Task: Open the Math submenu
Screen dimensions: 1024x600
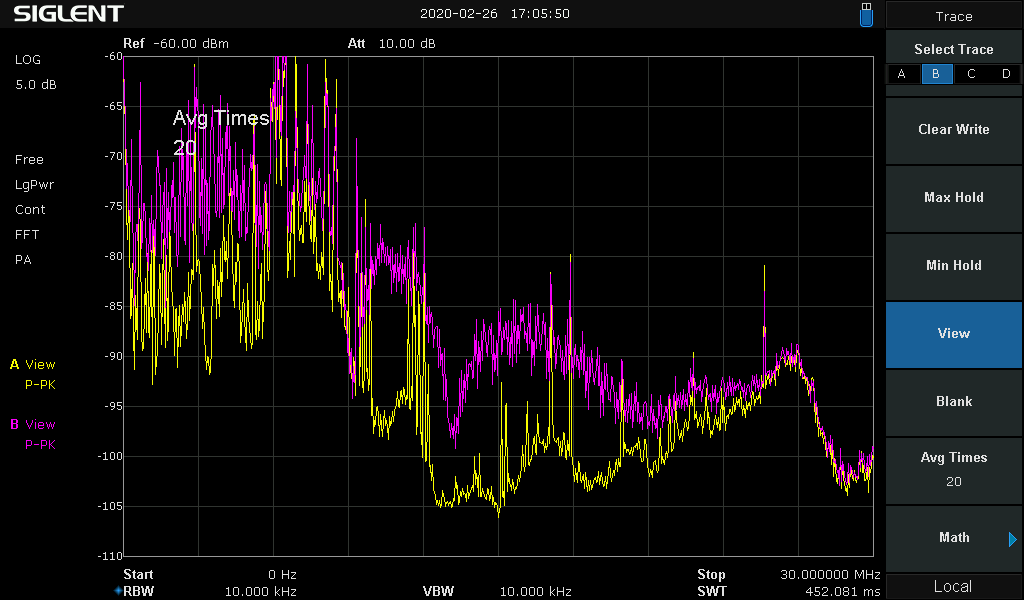Action: [953, 538]
